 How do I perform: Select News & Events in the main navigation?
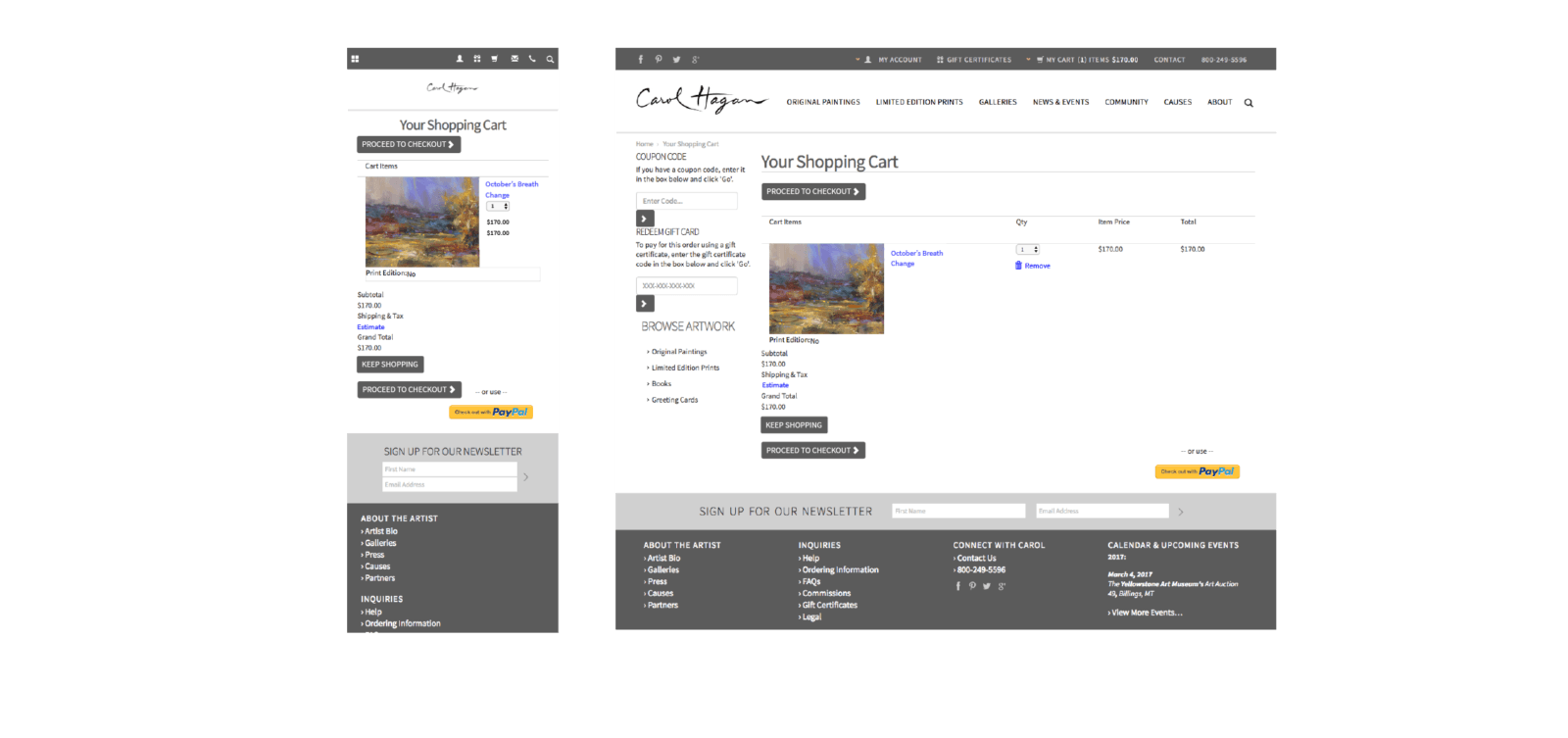1060,102
